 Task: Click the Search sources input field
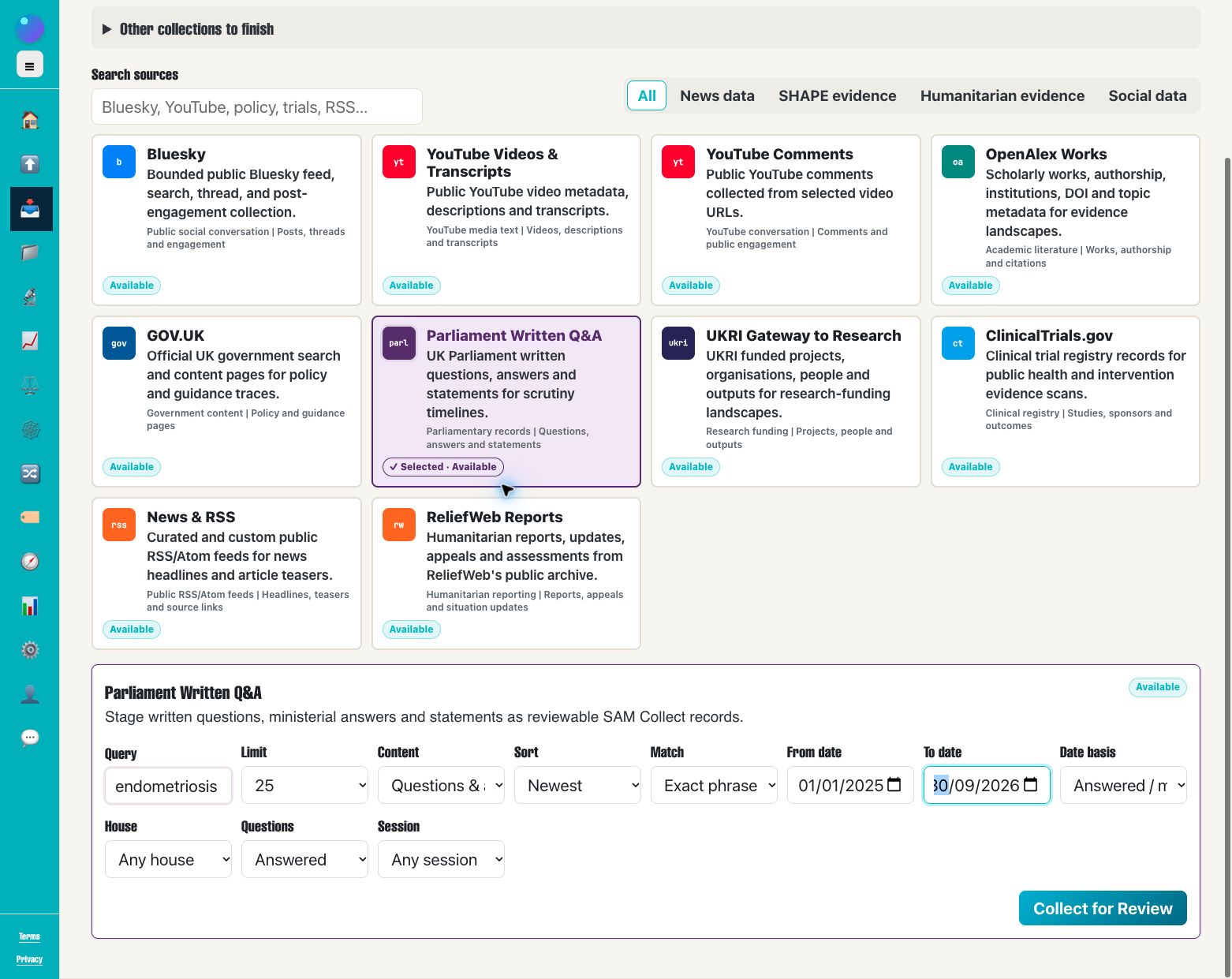[x=257, y=106]
